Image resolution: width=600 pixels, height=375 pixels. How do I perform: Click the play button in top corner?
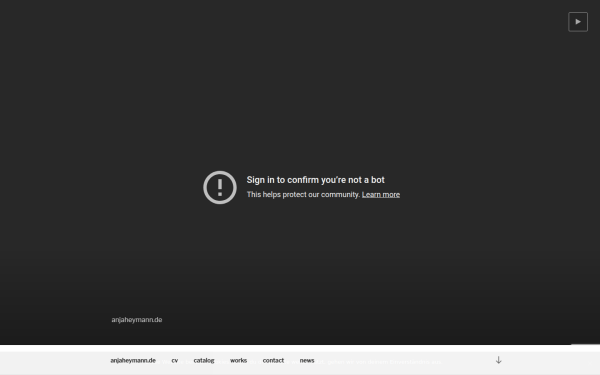578,22
